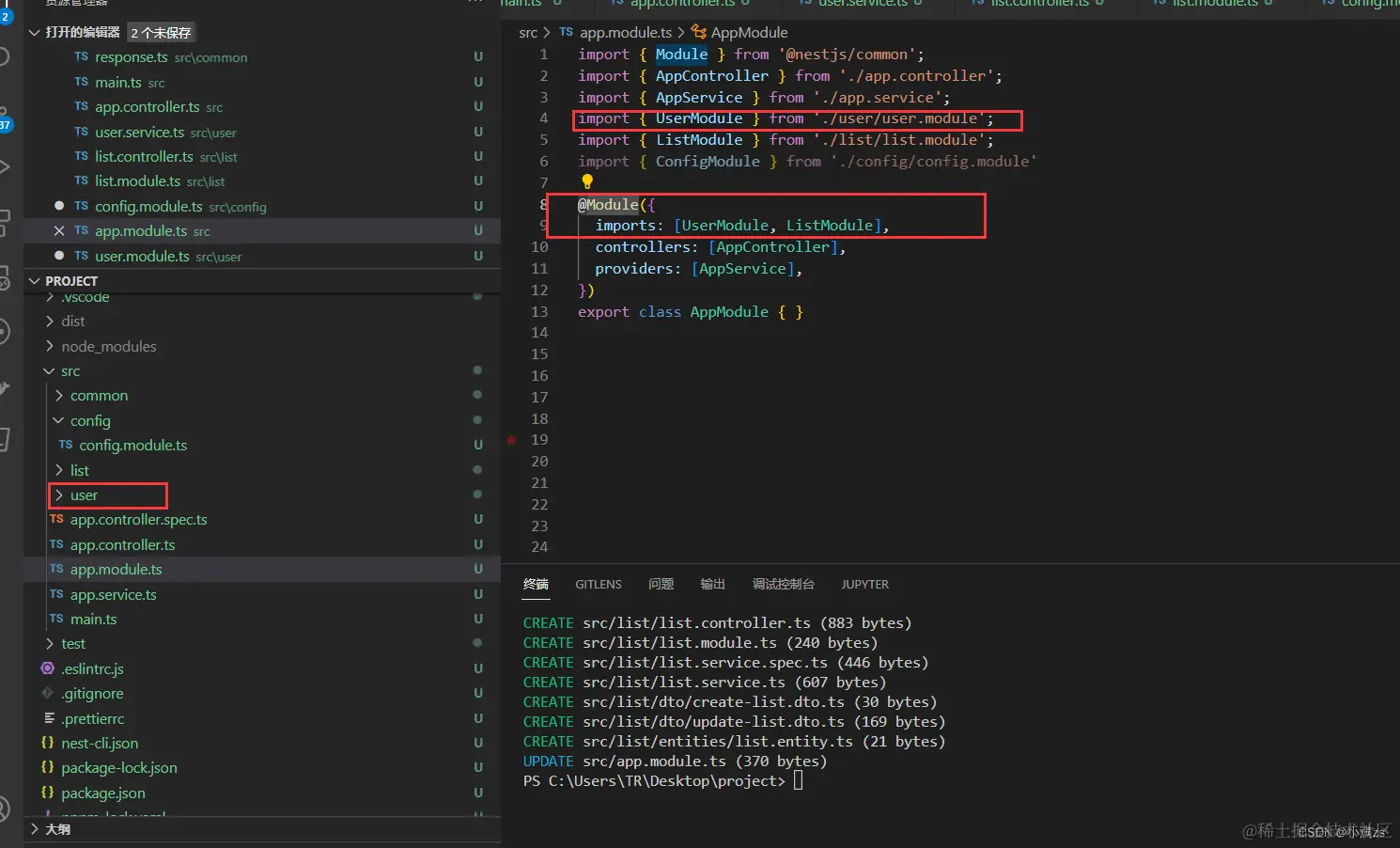
Task: Open .gitignore file
Action: (x=261, y=693)
